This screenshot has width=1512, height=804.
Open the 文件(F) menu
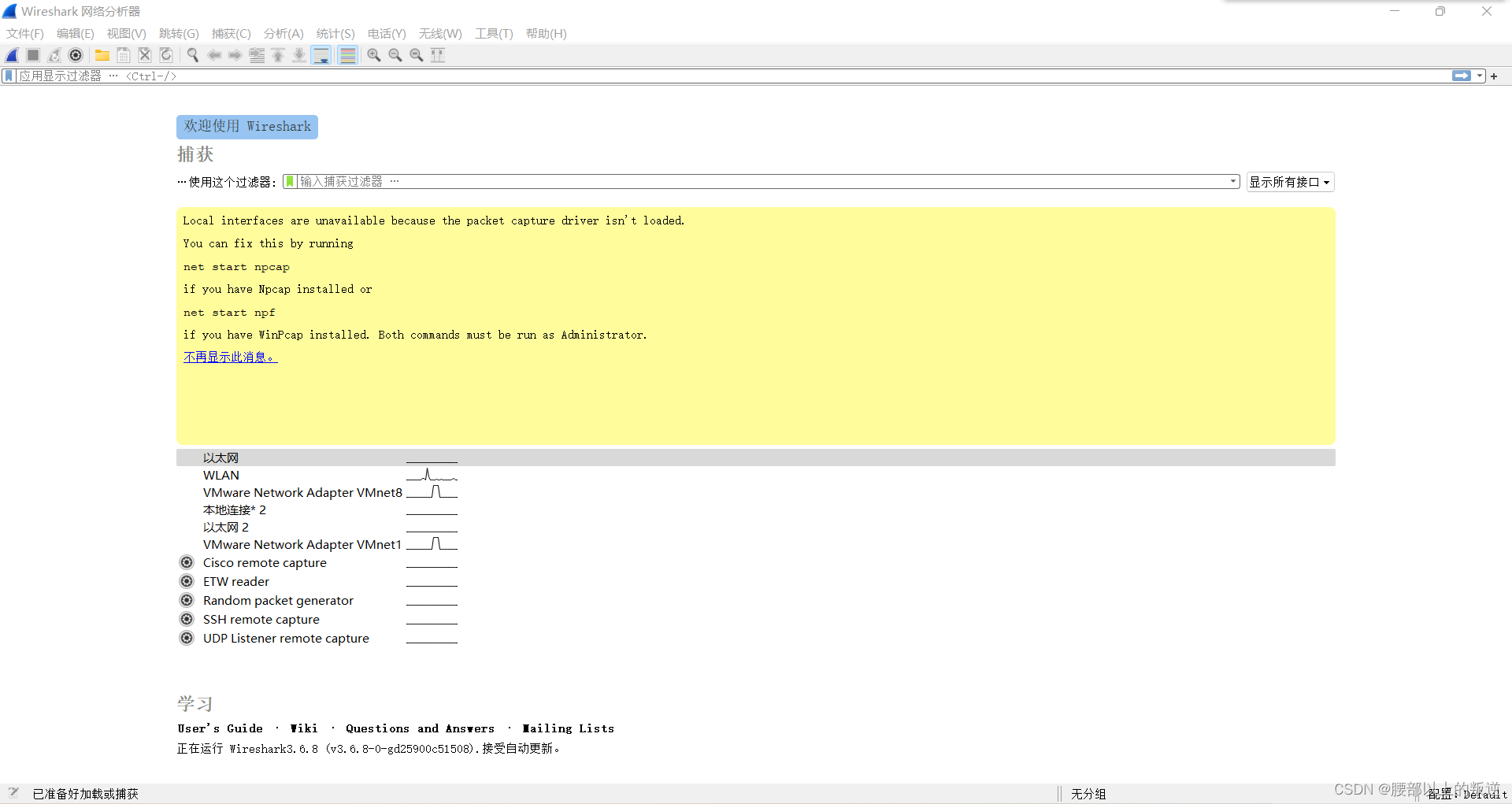point(25,34)
